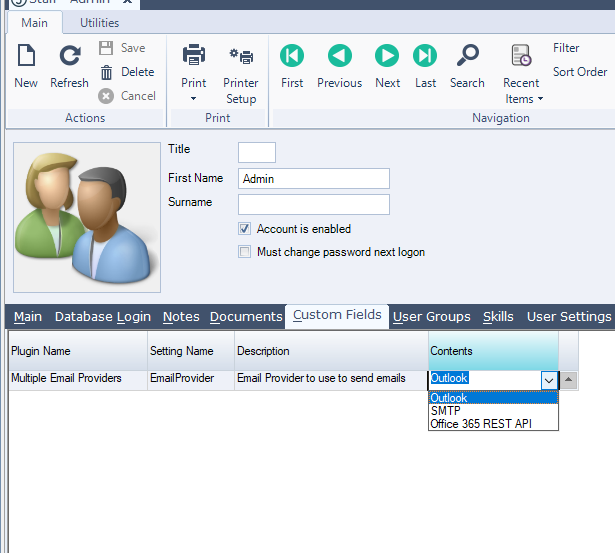The image size is (615, 553).
Task: Open the Database Login tab
Action: tap(103, 317)
